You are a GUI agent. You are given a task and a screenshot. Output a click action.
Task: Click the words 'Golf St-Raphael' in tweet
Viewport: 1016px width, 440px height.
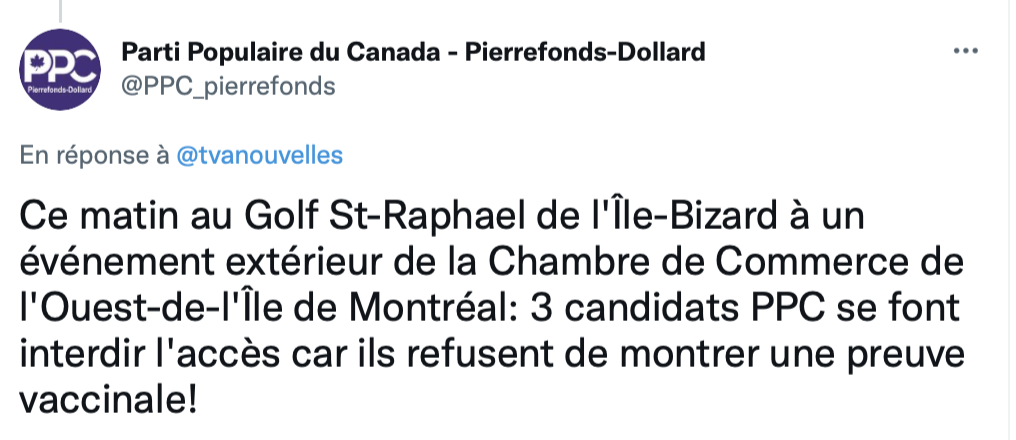point(379,216)
